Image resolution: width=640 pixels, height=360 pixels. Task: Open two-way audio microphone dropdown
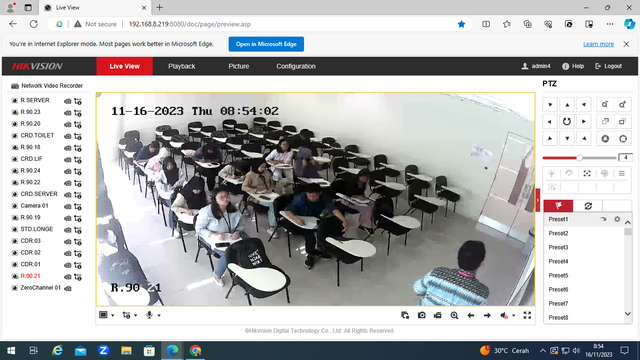coord(153,315)
